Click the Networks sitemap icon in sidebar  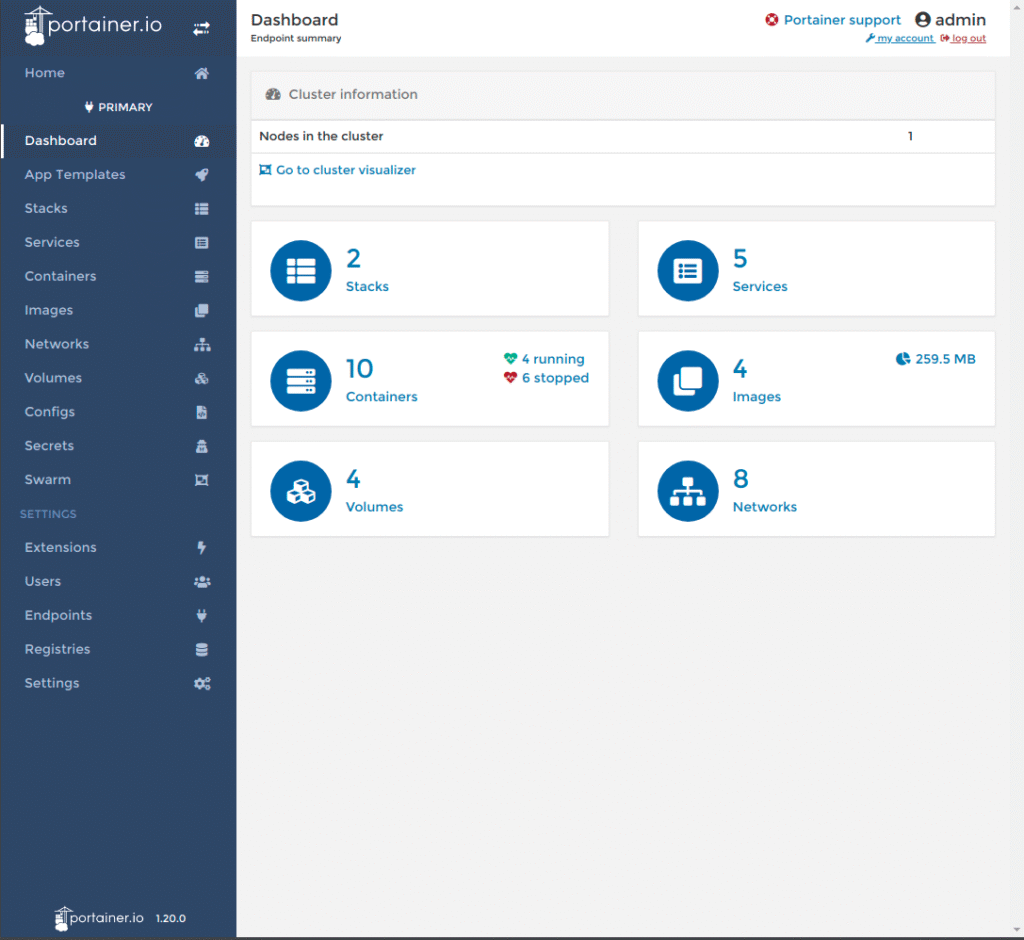202,344
